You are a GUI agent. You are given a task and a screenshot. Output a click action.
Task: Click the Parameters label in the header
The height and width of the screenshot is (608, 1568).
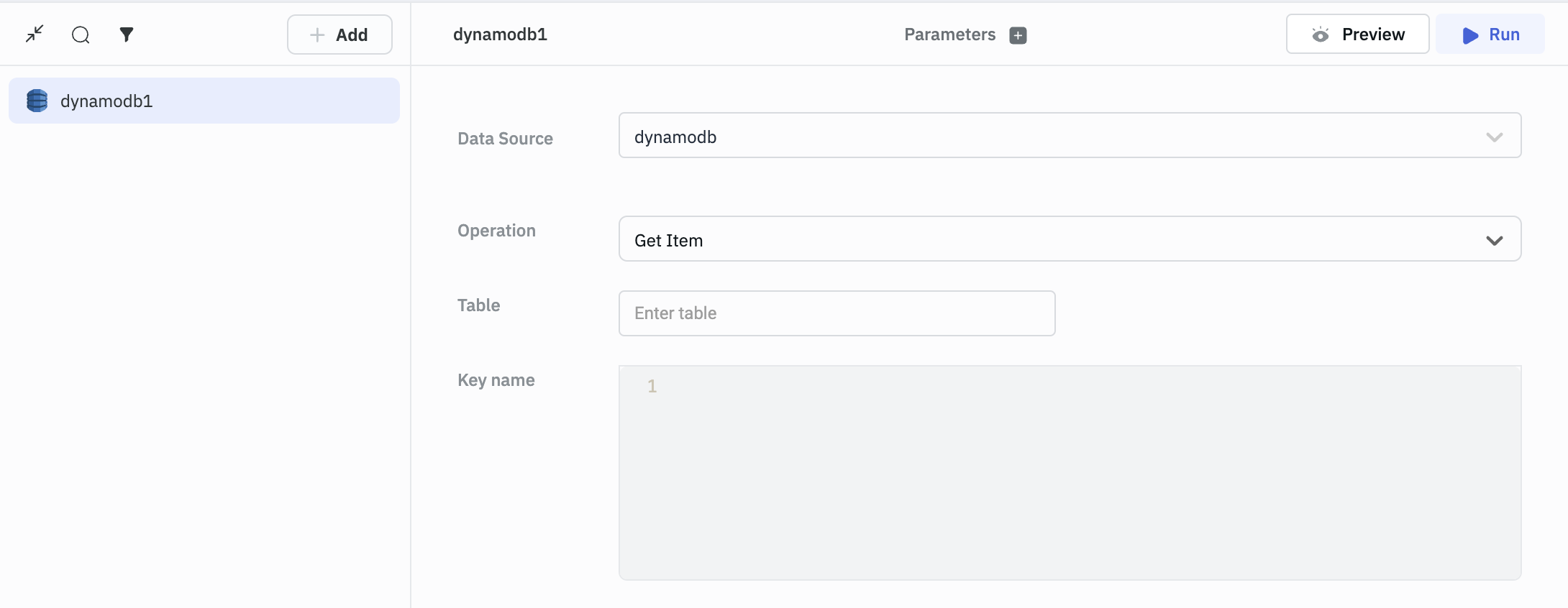pos(949,34)
